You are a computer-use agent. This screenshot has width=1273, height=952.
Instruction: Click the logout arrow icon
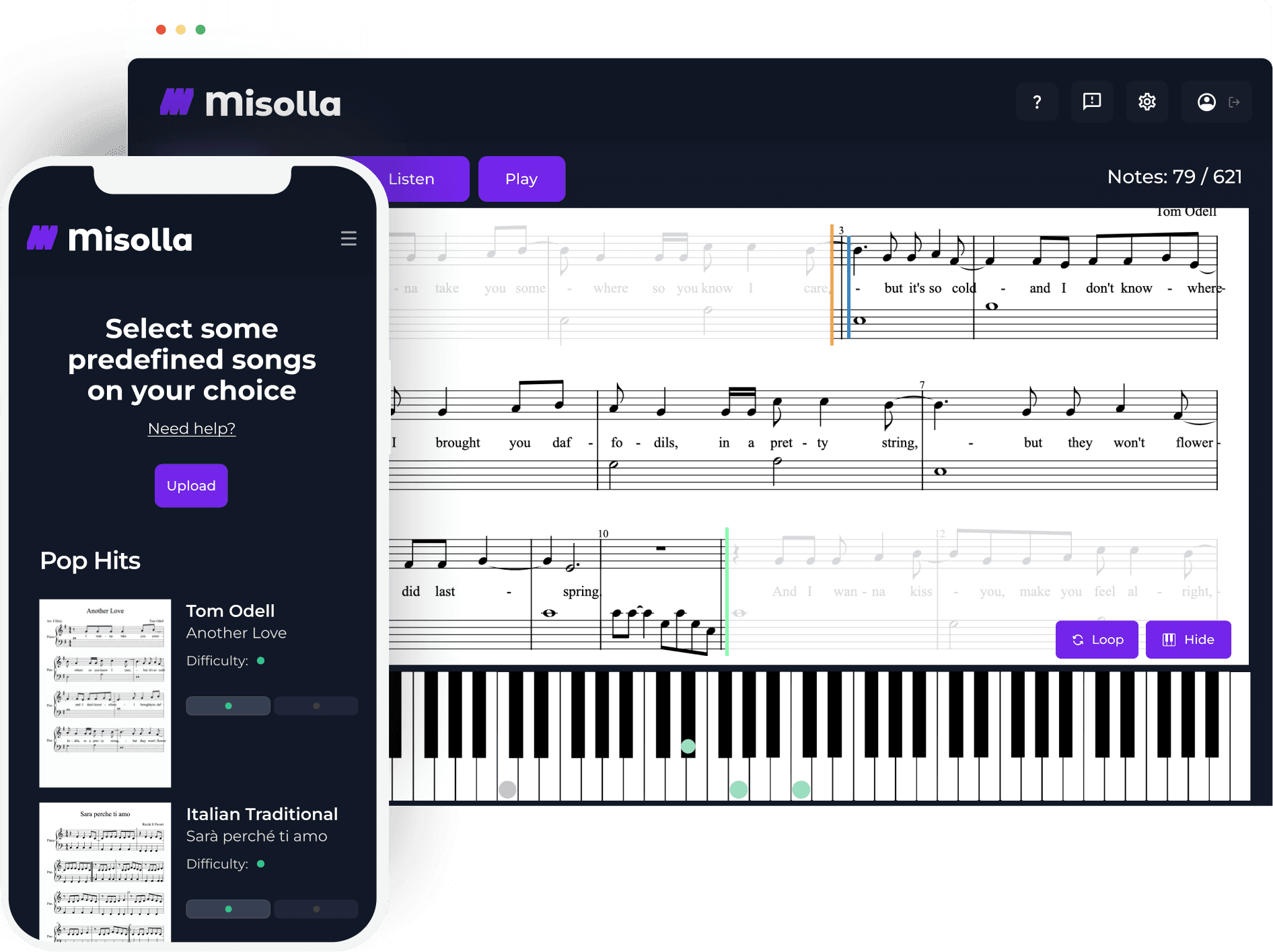[1234, 102]
